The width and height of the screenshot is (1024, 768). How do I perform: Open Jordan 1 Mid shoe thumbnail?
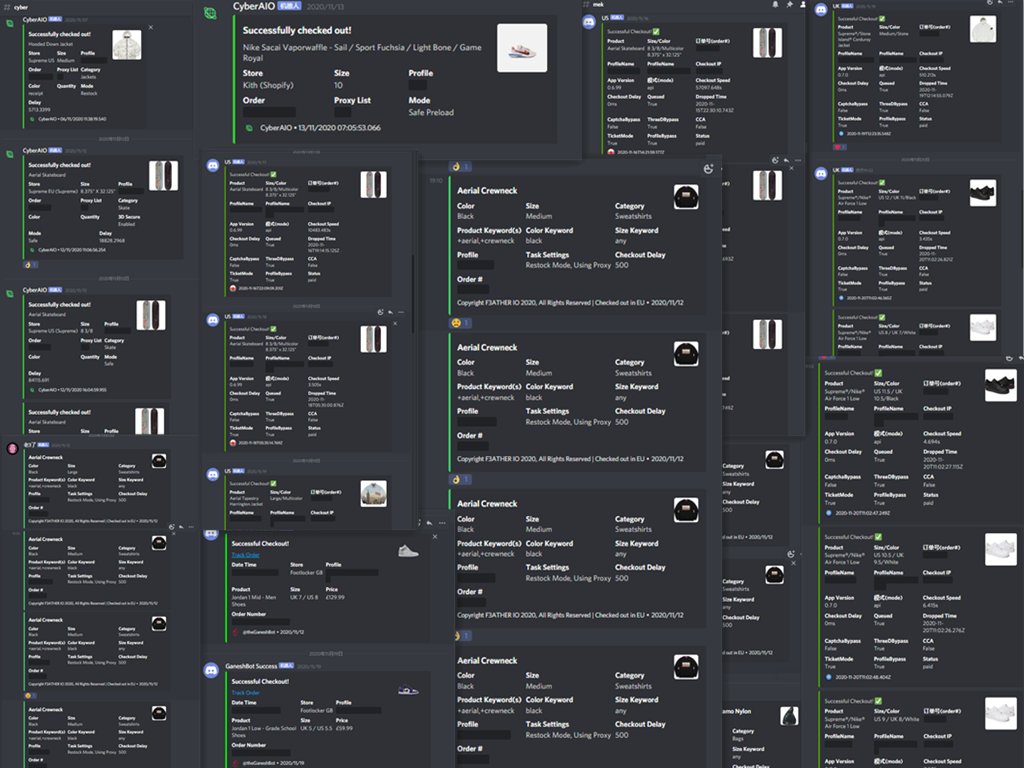(x=408, y=551)
